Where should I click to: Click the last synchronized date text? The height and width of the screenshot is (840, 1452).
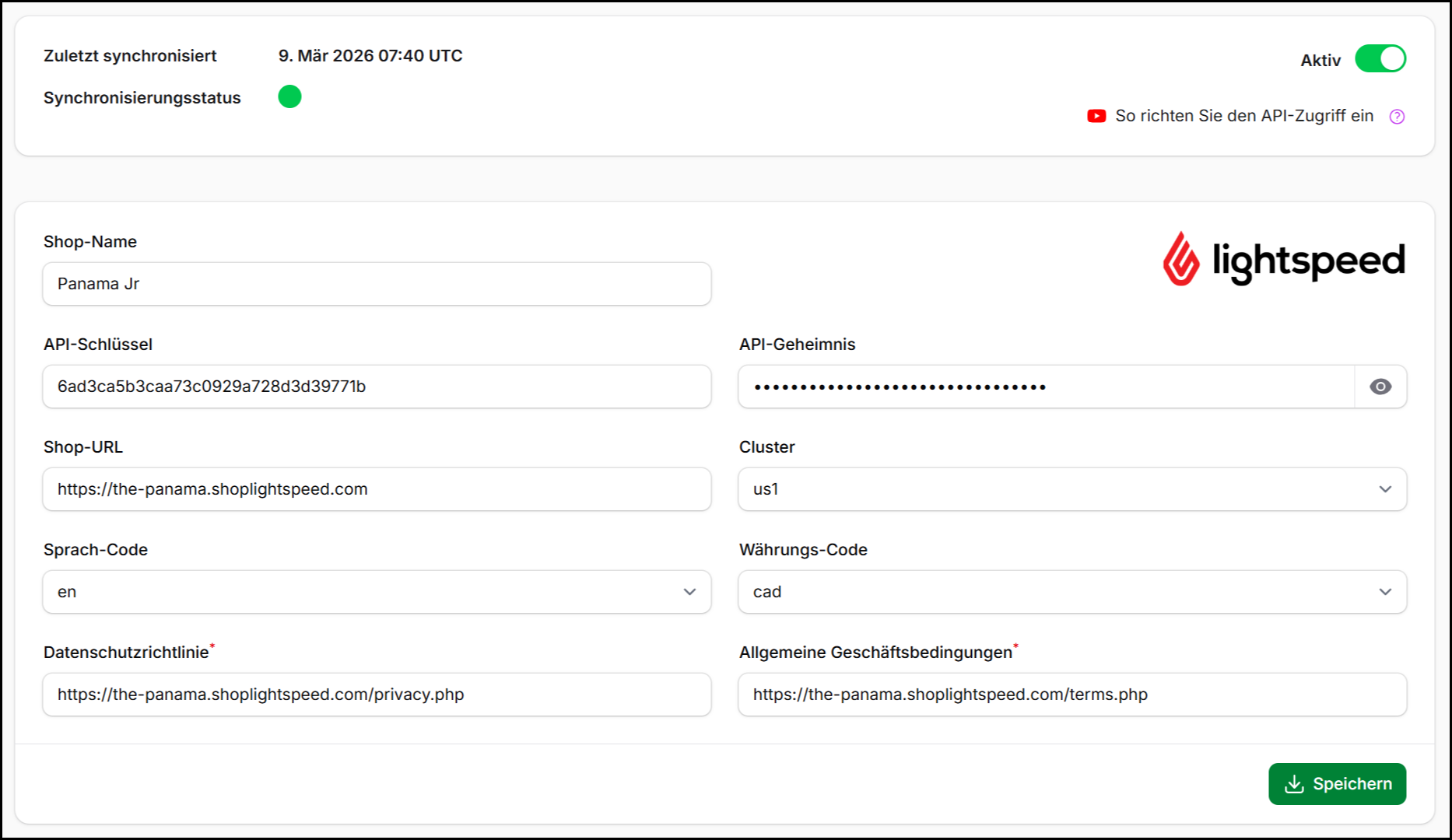(370, 56)
